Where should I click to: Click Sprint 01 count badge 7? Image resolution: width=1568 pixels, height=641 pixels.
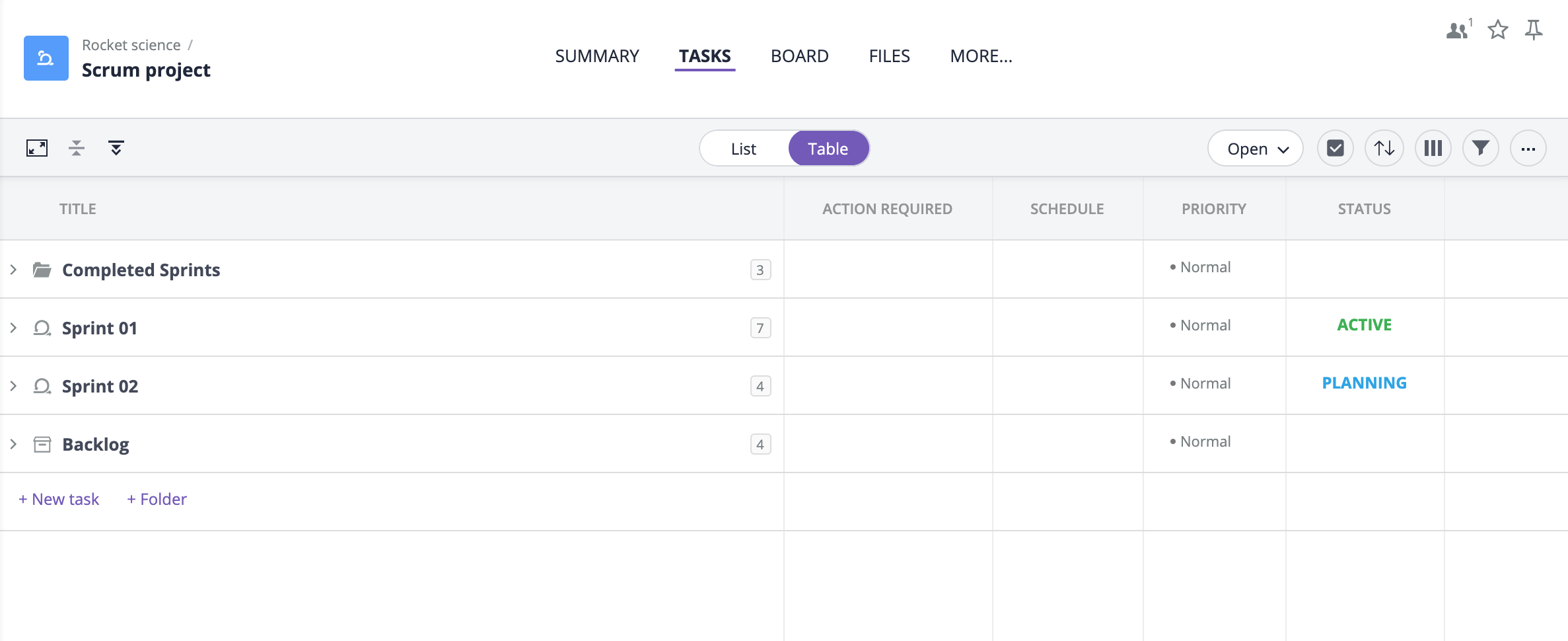pyautogui.click(x=760, y=328)
